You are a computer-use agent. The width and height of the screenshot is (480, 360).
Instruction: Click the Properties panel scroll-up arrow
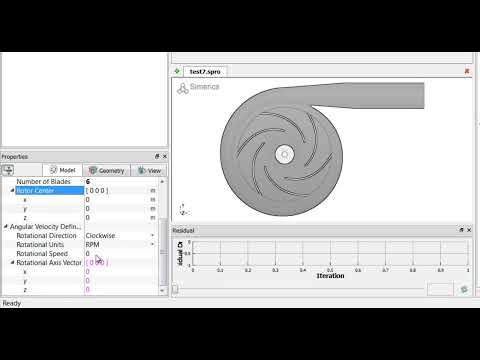162,181
